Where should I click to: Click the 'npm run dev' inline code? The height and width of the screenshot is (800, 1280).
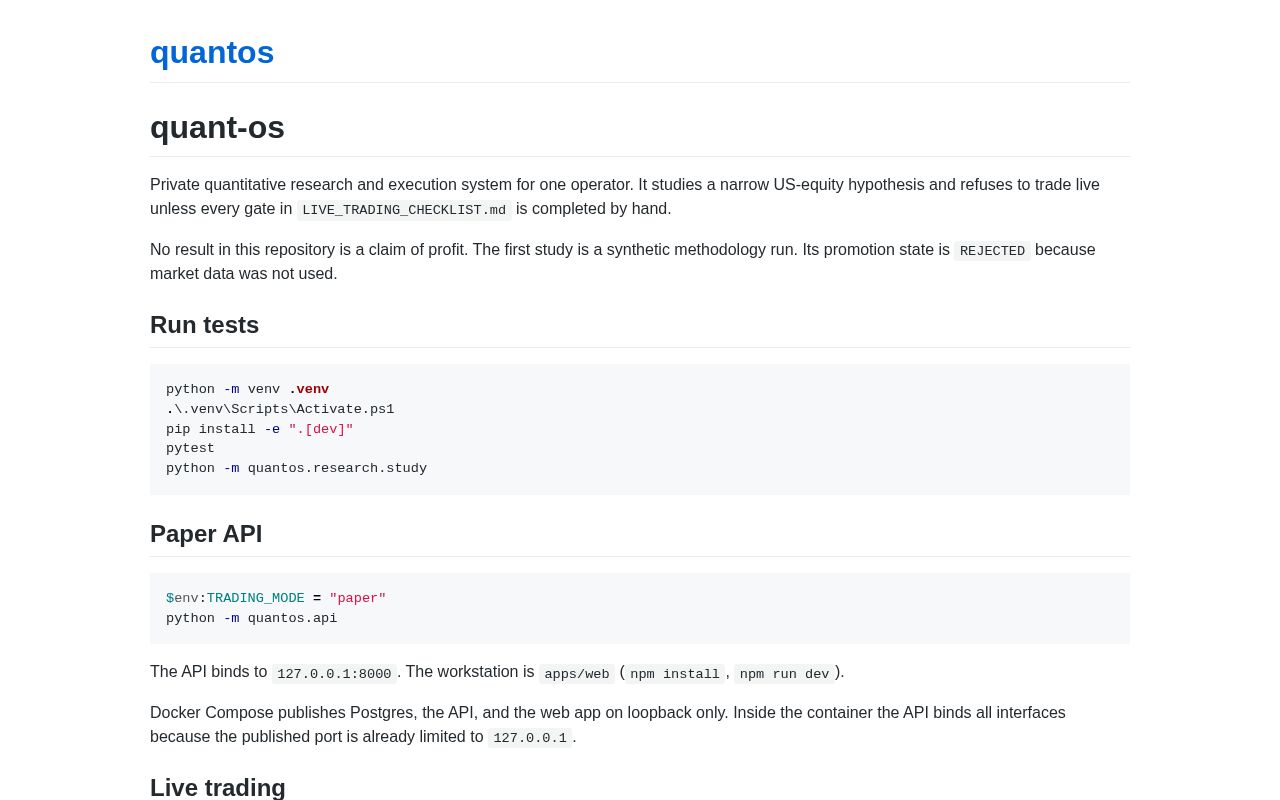point(784,674)
